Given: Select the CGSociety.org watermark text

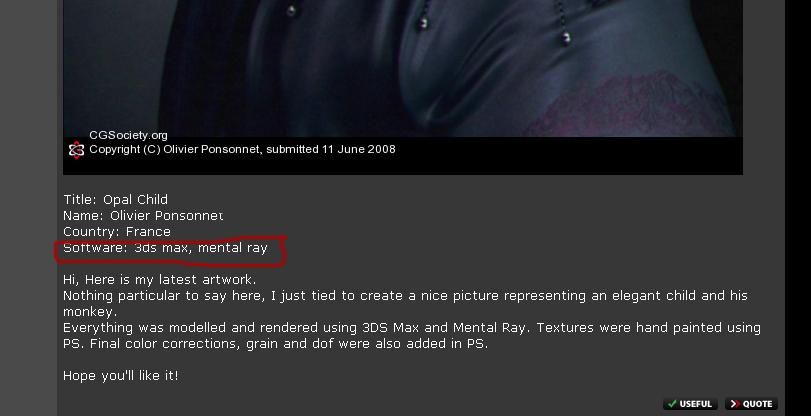Looking at the screenshot, I should click(128, 136).
